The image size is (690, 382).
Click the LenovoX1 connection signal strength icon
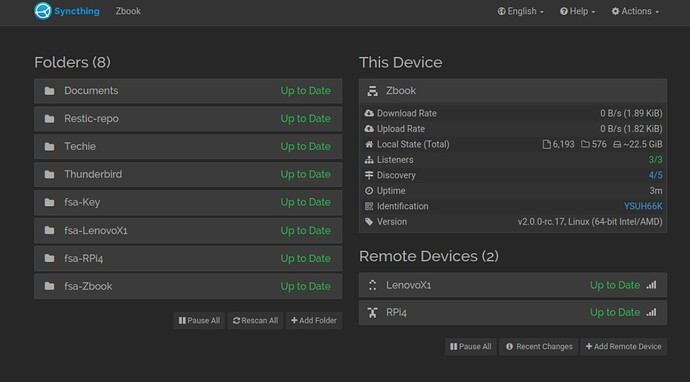651,285
